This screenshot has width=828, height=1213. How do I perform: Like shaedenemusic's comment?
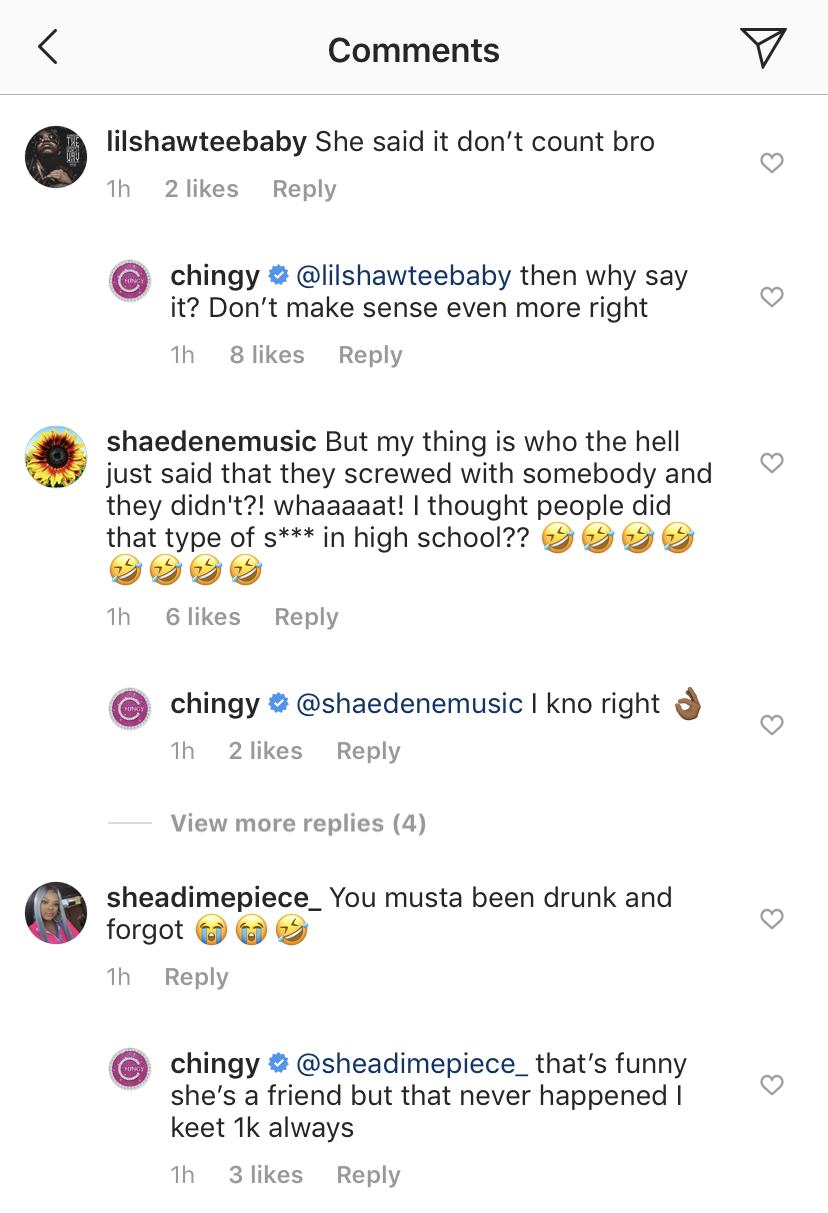pos(771,463)
